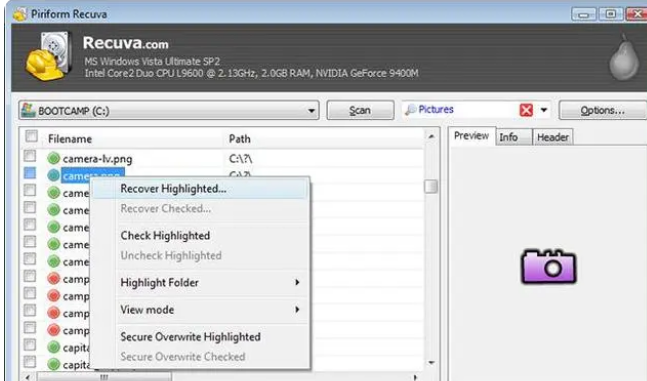Click the C:\?\ path of camera-lv.png
647x381 pixels.
pyautogui.click(x=240, y=159)
